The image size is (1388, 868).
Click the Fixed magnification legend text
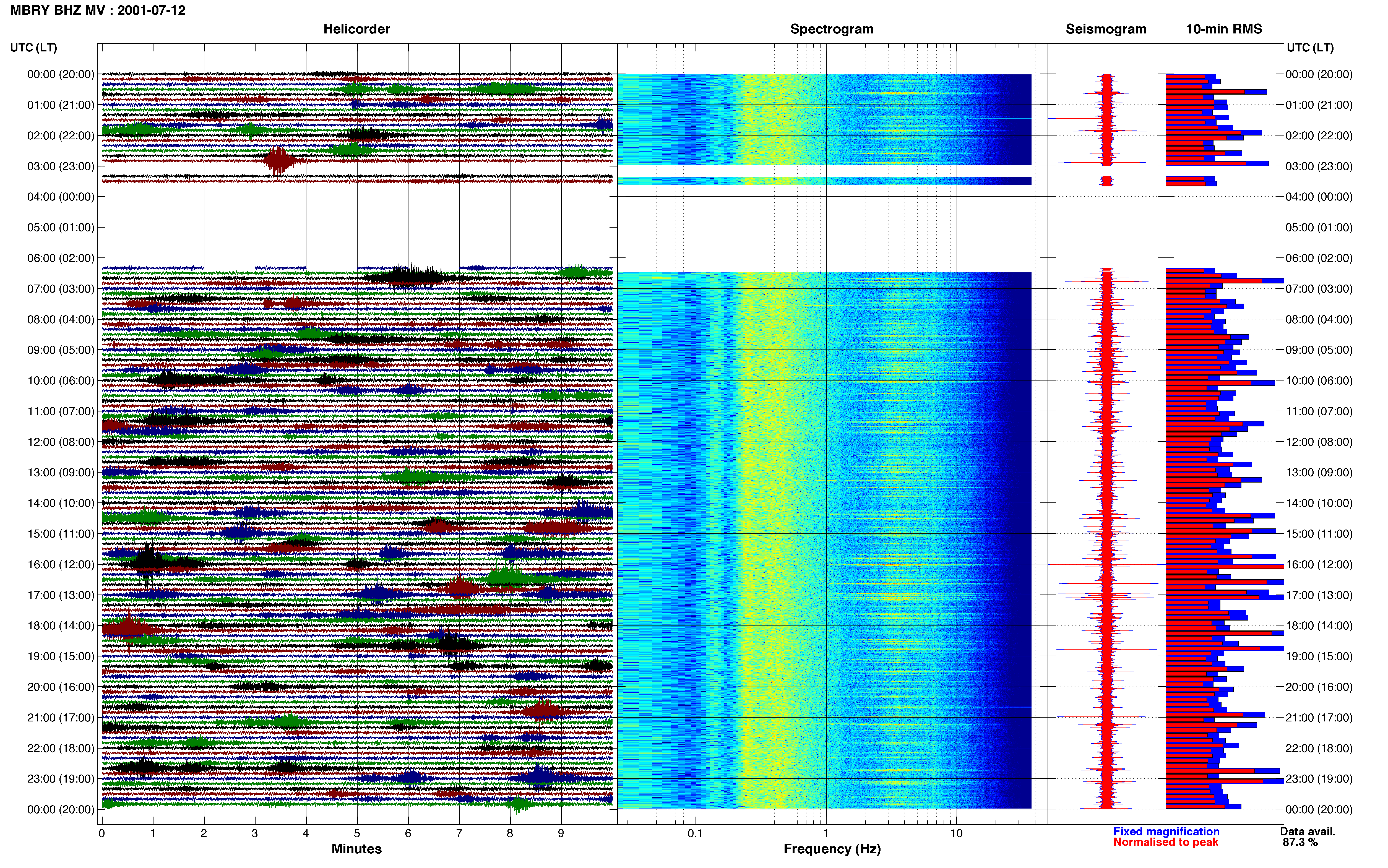[x=1166, y=831]
